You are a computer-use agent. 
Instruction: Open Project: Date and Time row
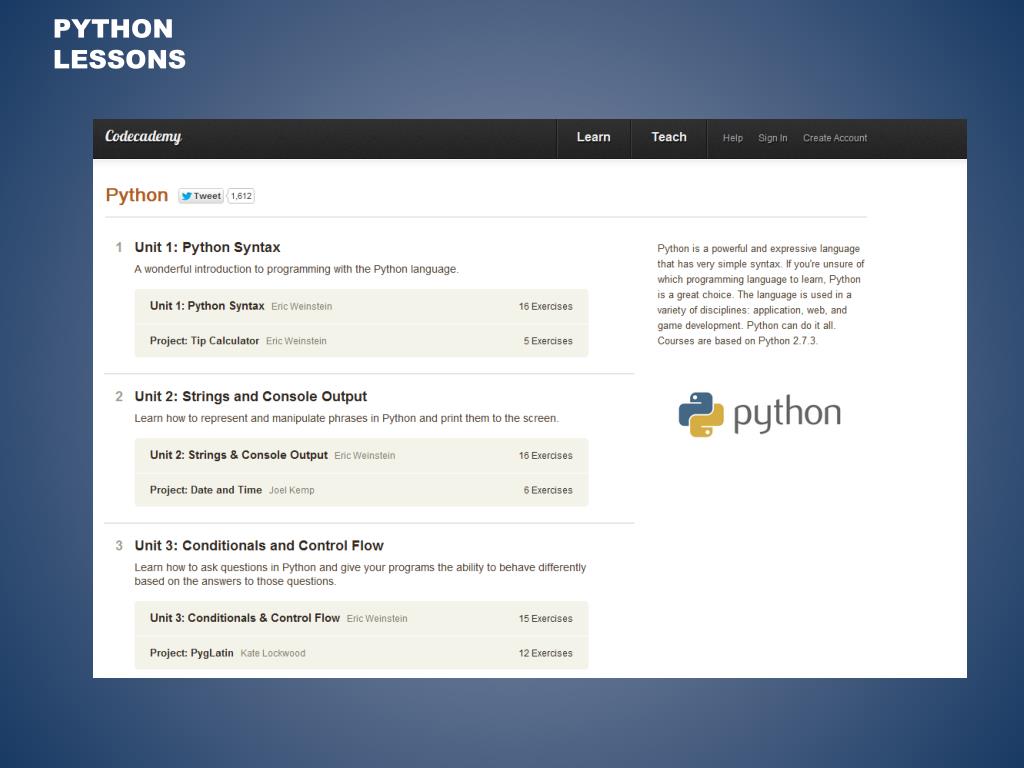pos(361,490)
